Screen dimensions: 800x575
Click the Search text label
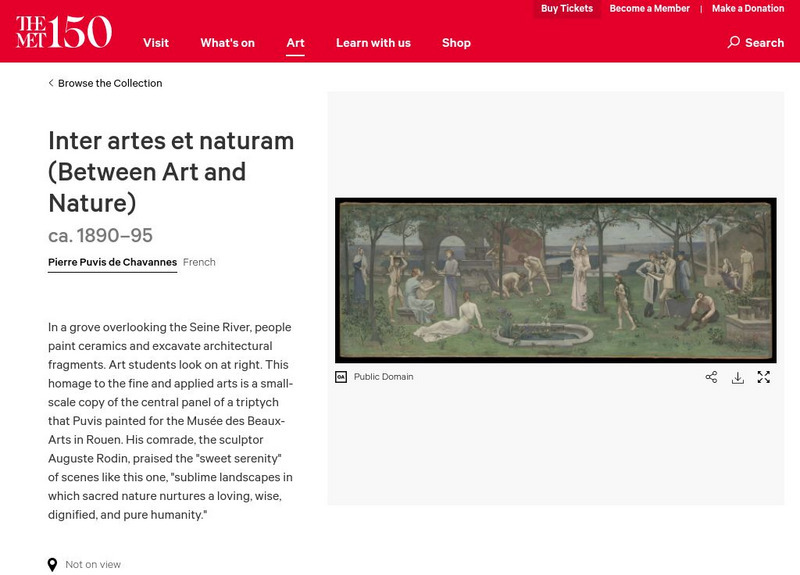pos(764,43)
